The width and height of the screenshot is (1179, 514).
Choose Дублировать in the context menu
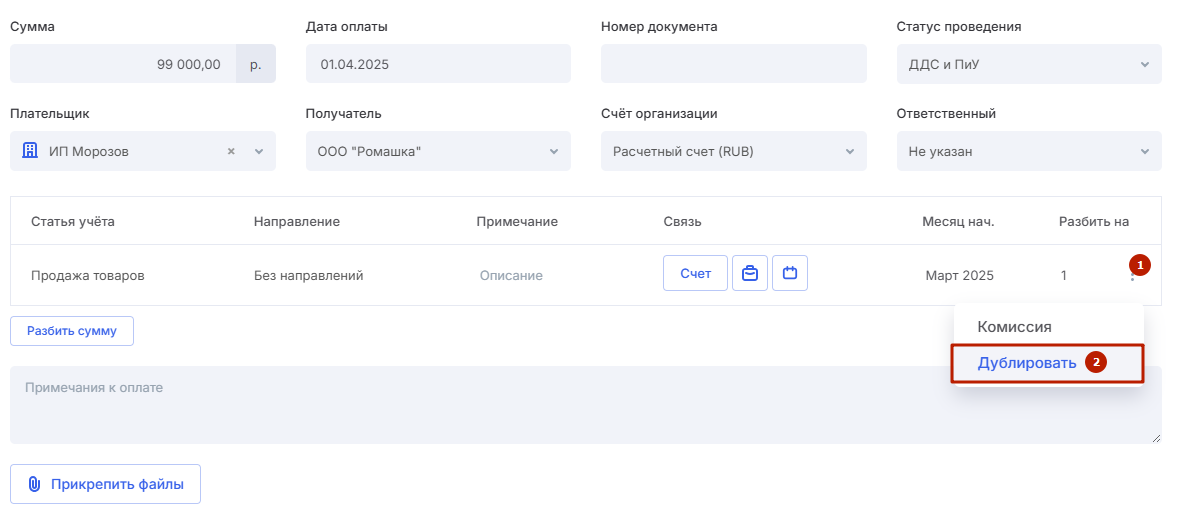pyautogui.click(x=1026, y=363)
